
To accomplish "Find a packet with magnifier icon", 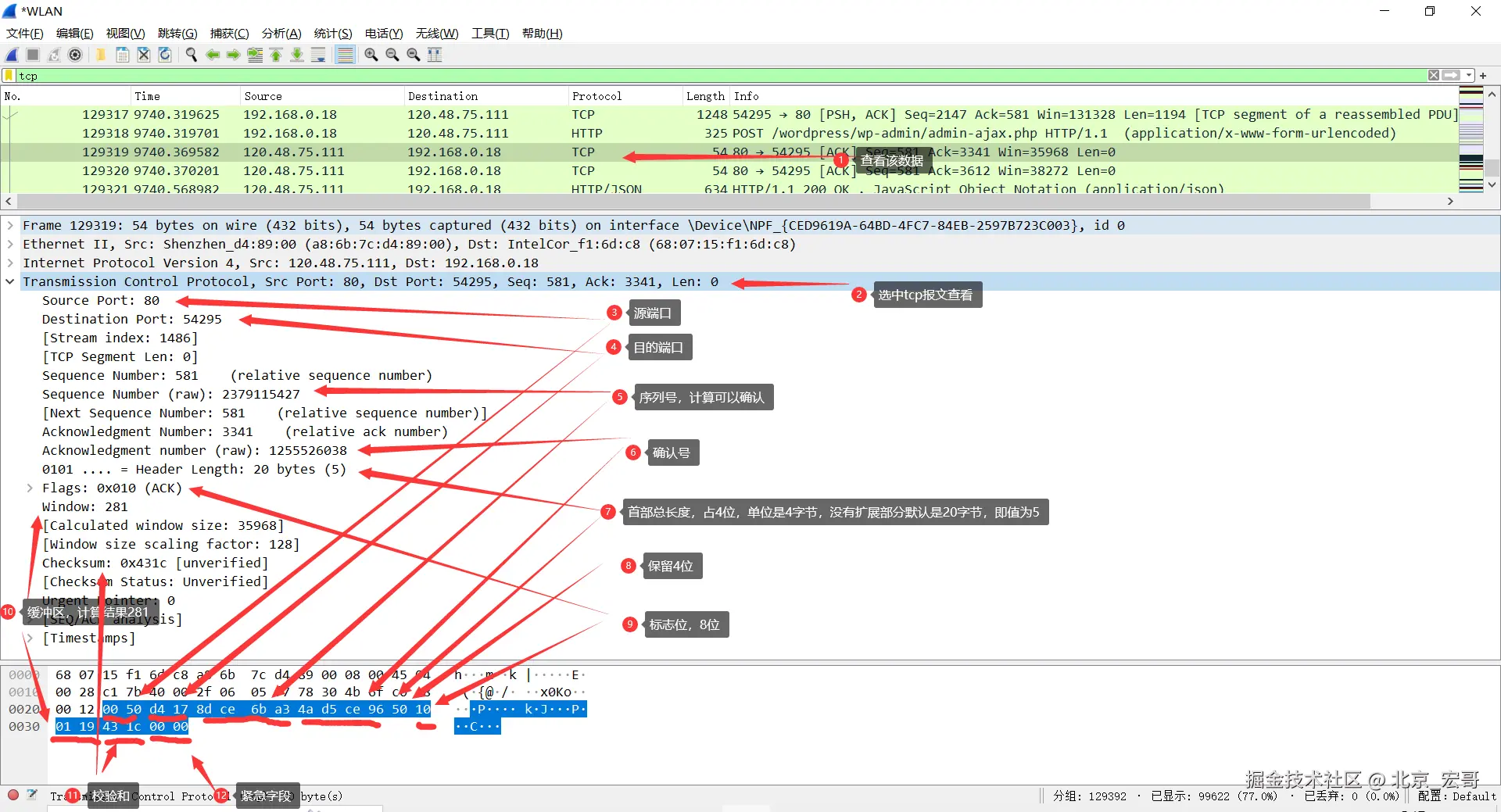I will [x=191, y=55].
